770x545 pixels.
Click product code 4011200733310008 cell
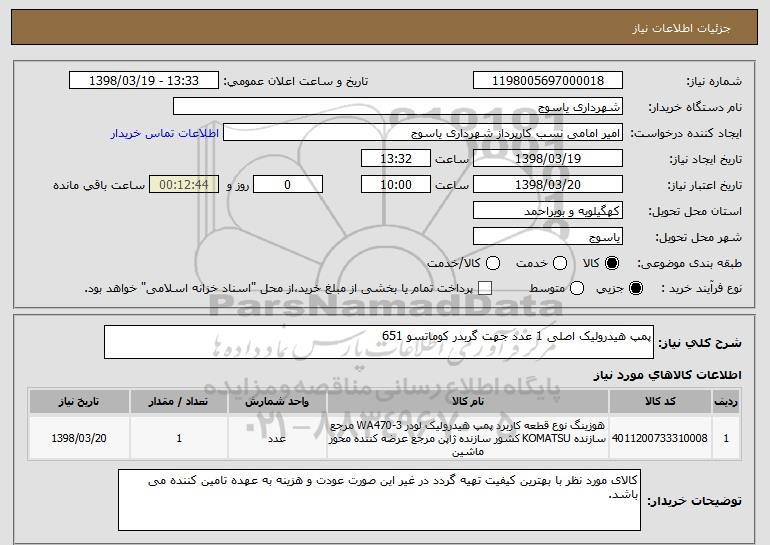click(x=660, y=438)
